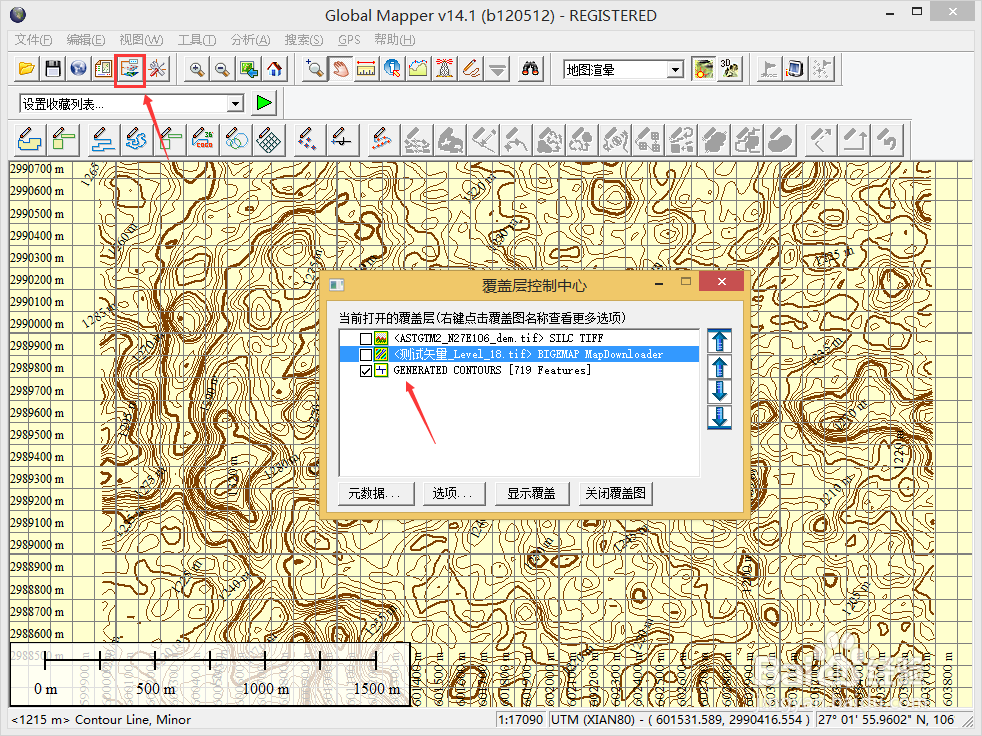Select the Pan hand tool
Screen dimensions: 982x736
(x=340, y=68)
